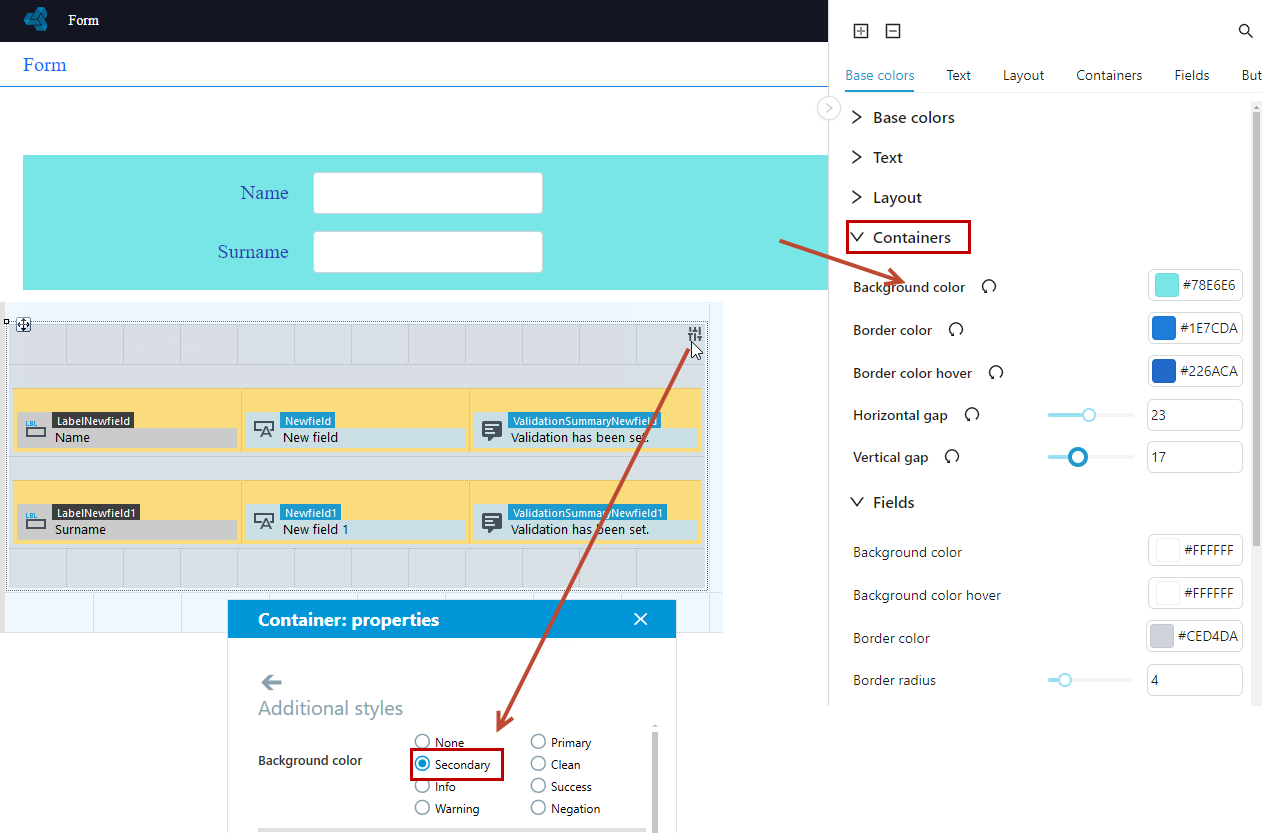Click the Newfield1 text field icon
Image resolution: width=1278 pixels, height=833 pixels.
(x=264, y=521)
